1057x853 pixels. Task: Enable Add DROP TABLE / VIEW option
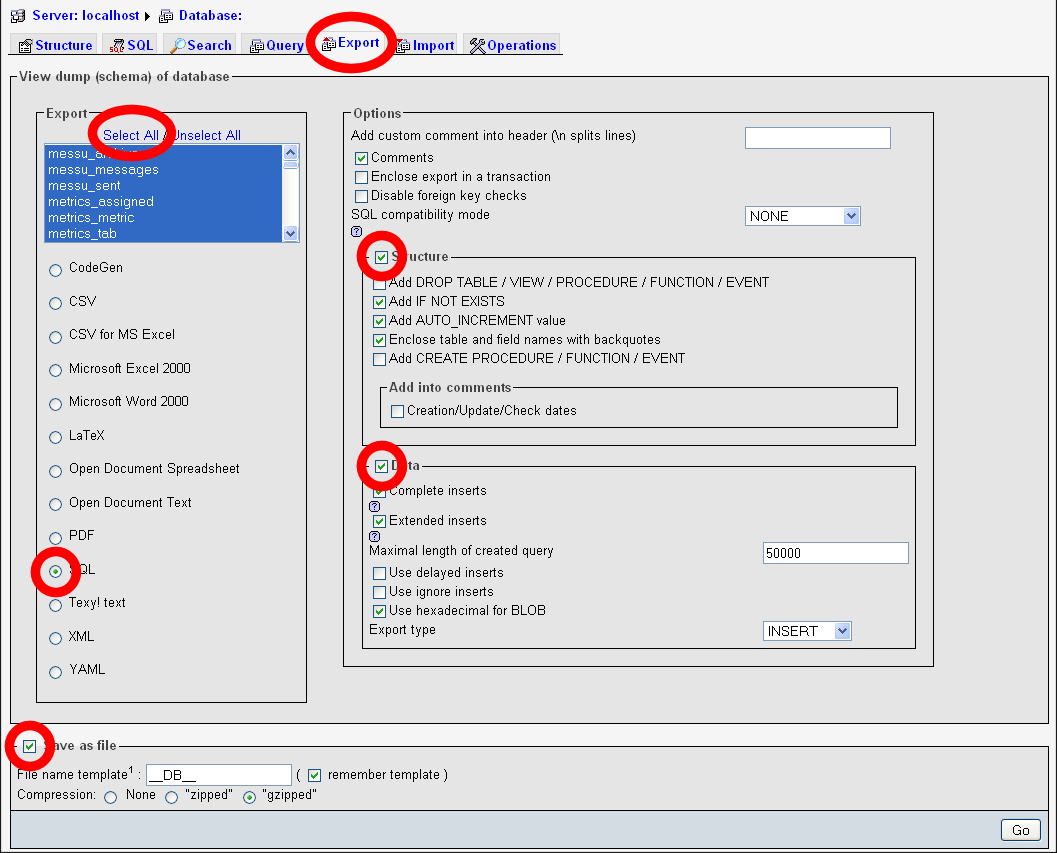coord(380,283)
